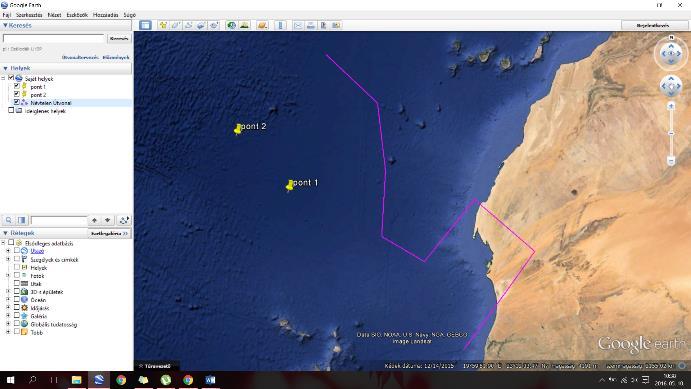
Task: Collapse the Helyek panel header triangle
Action: (x=5, y=68)
